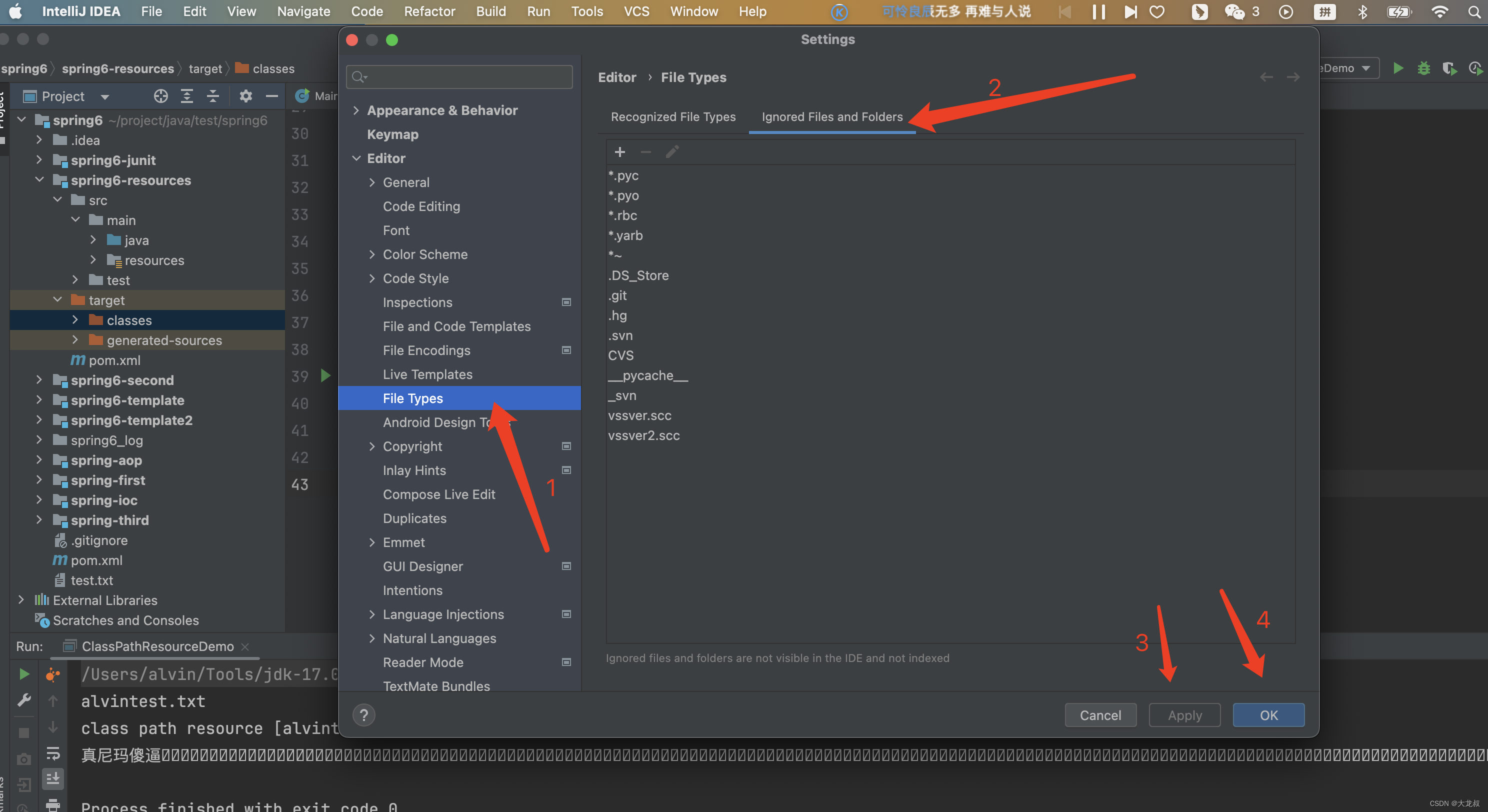Open the Refactor menu
This screenshot has width=1488, height=812.
[429, 11]
